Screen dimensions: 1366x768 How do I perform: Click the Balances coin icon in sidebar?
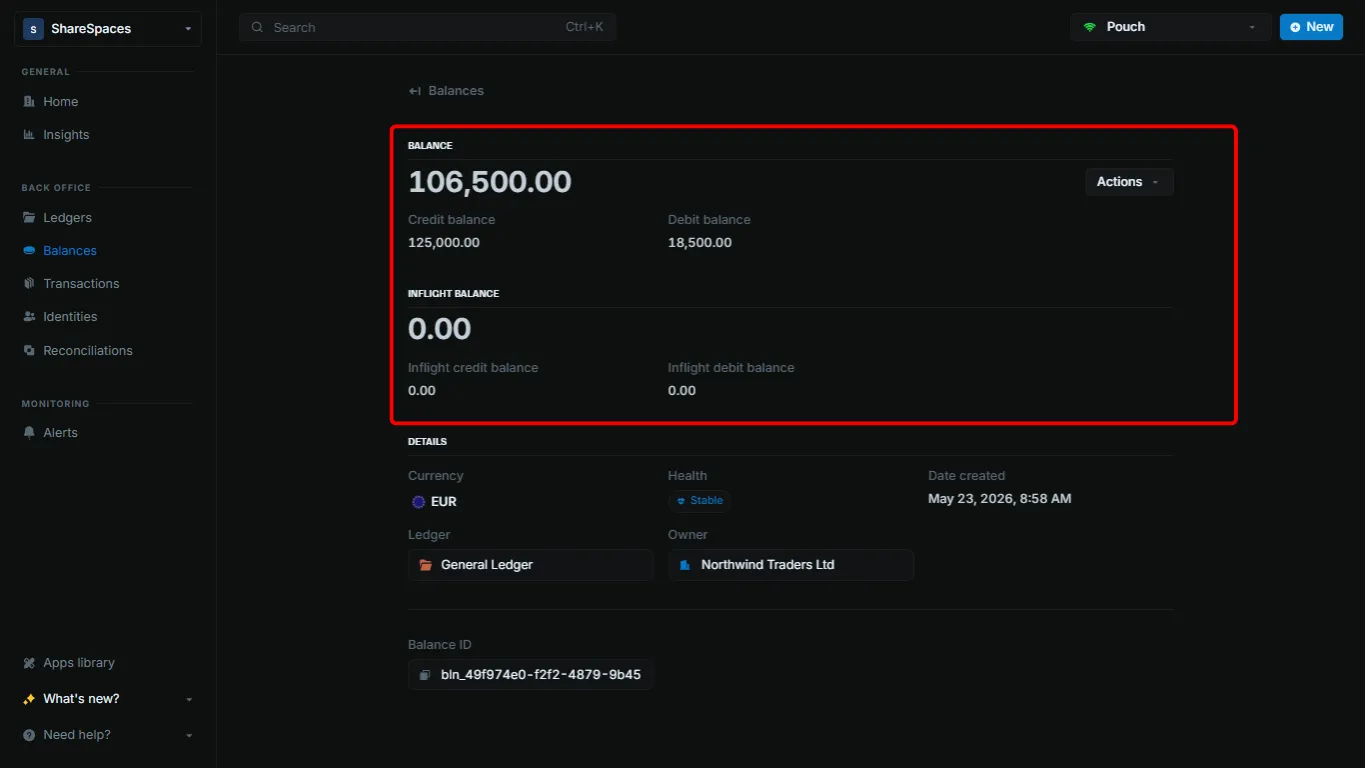[29, 251]
